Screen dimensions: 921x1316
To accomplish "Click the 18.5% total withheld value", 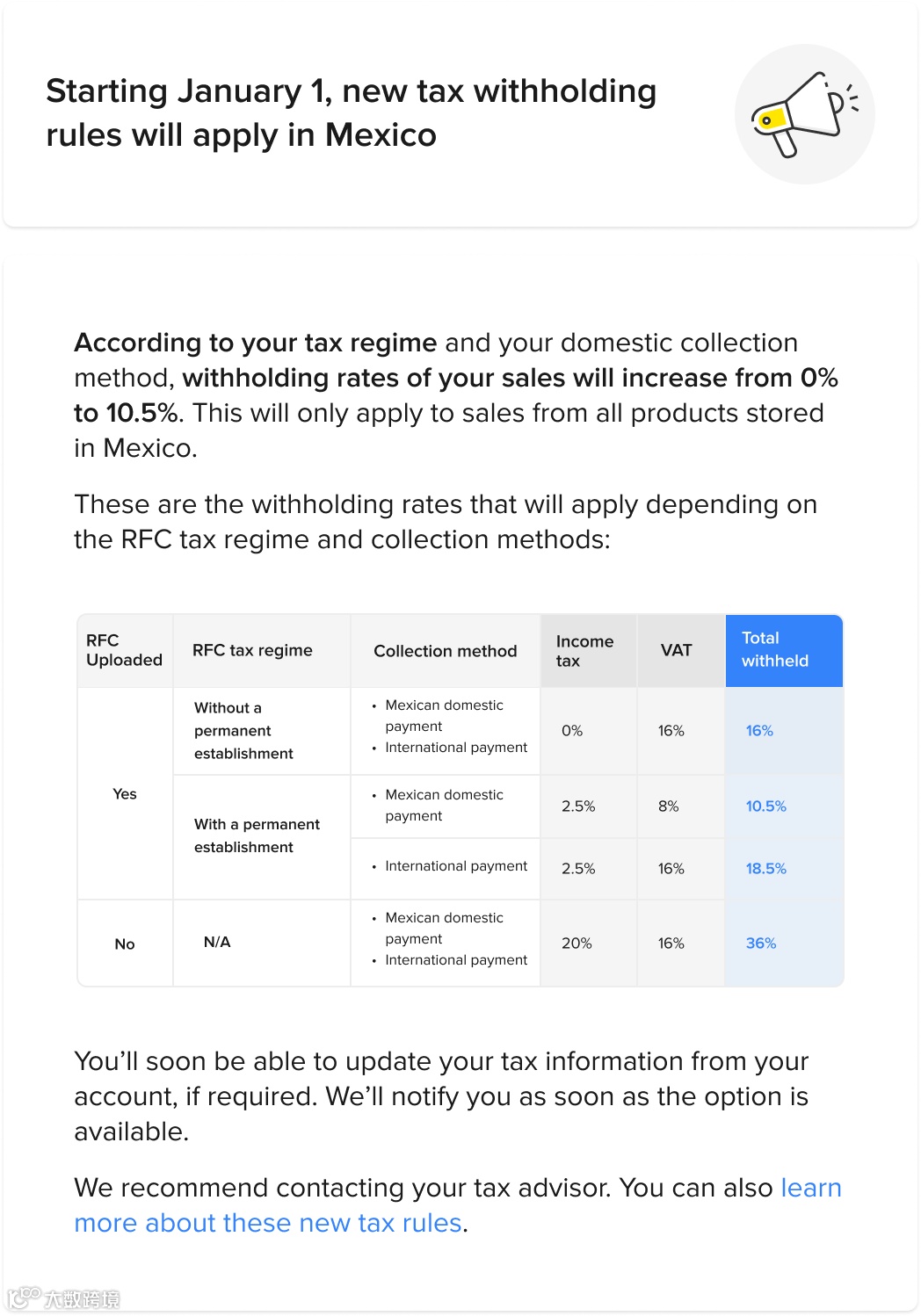I will point(765,869).
